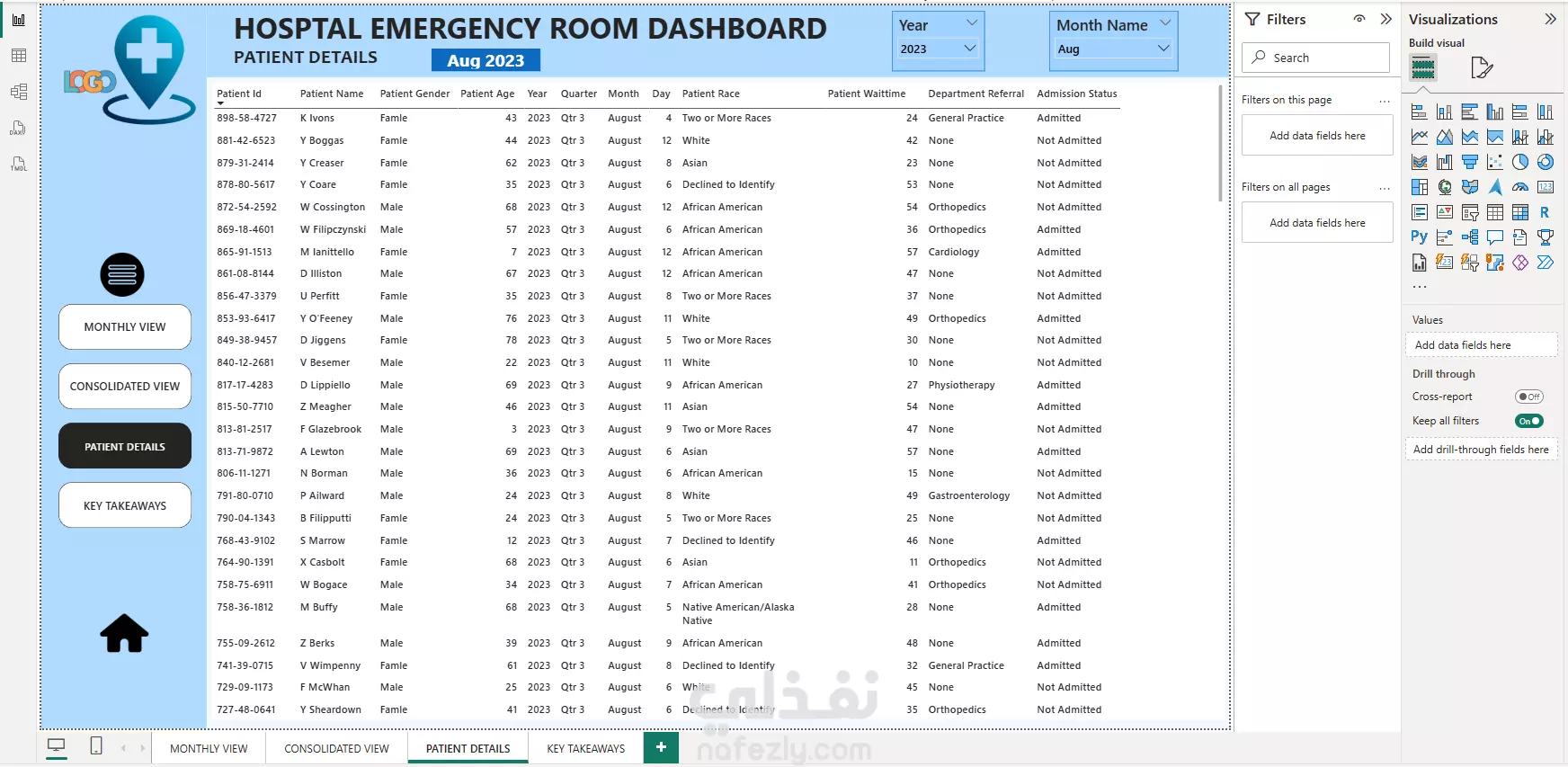Image resolution: width=1568 pixels, height=767 pixels.
Task: Click the home icon on the dashboard
Action: [x=124, y=633]
